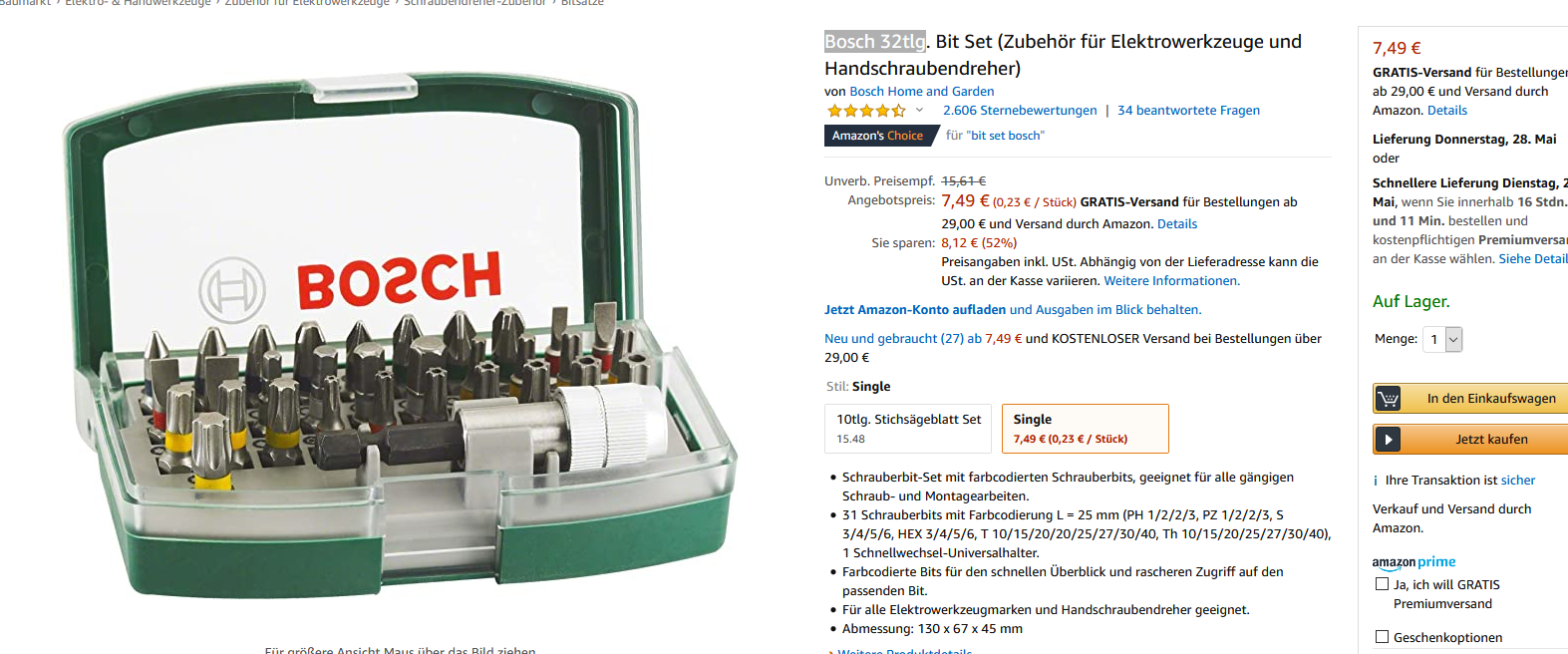Click the star rating icons

866,111
